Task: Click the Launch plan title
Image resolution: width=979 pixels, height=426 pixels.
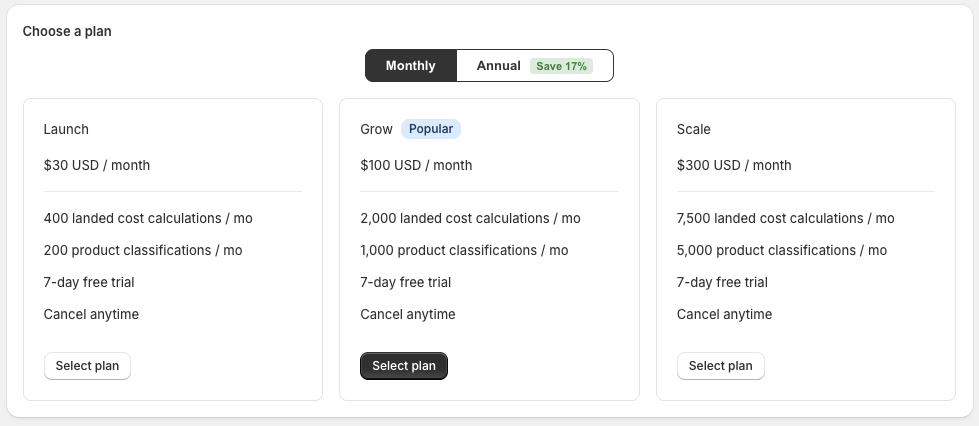Action: (x=66, y=129)
